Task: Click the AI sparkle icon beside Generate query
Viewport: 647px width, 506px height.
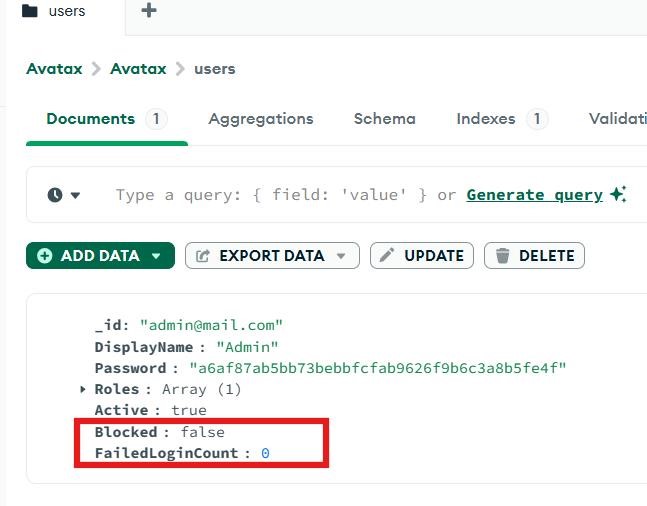Action: tap(618, 194)
